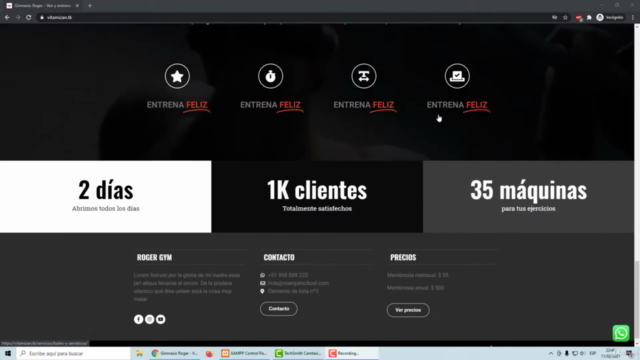Viewport: 640px width, 360px height.
Task: Click the Ver precios button
Action: [408, 310]
